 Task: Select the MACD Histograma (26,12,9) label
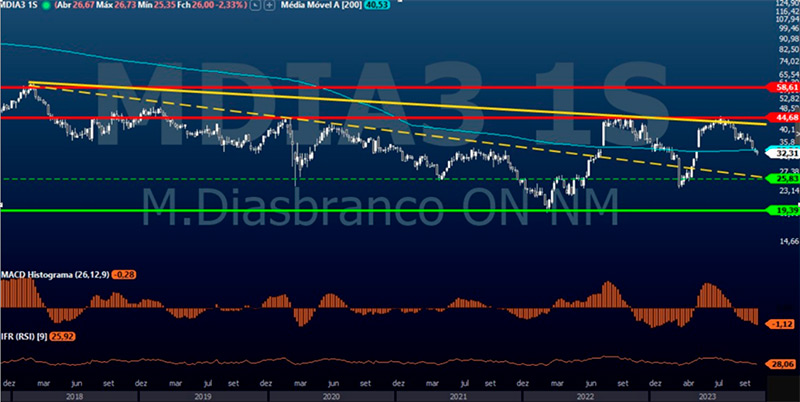(x=54, y=273)
